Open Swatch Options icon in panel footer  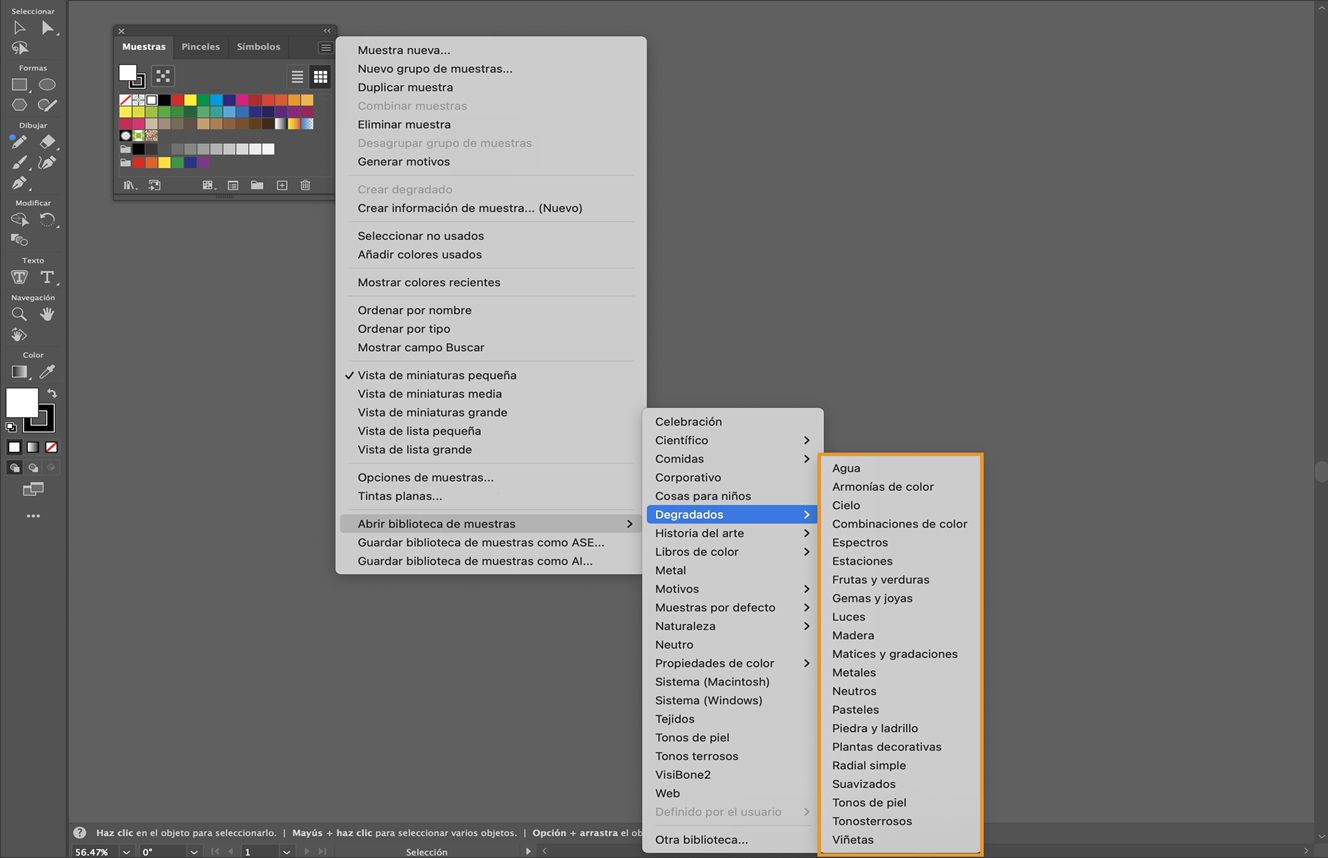tap(233, 185)
